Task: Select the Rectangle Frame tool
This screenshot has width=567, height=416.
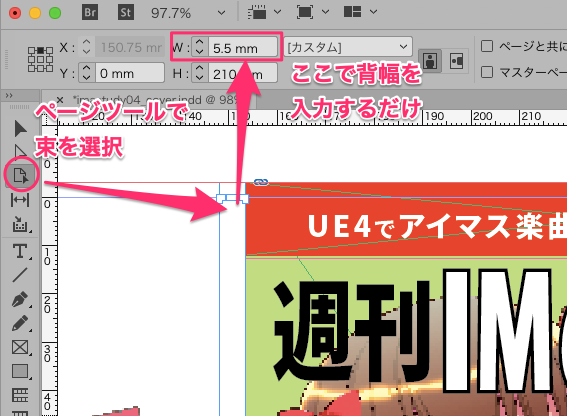Action: [x=20, y=347]
